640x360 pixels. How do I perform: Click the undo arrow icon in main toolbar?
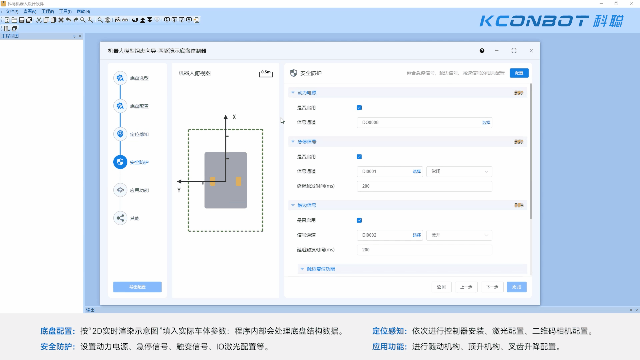pos(68,20)
